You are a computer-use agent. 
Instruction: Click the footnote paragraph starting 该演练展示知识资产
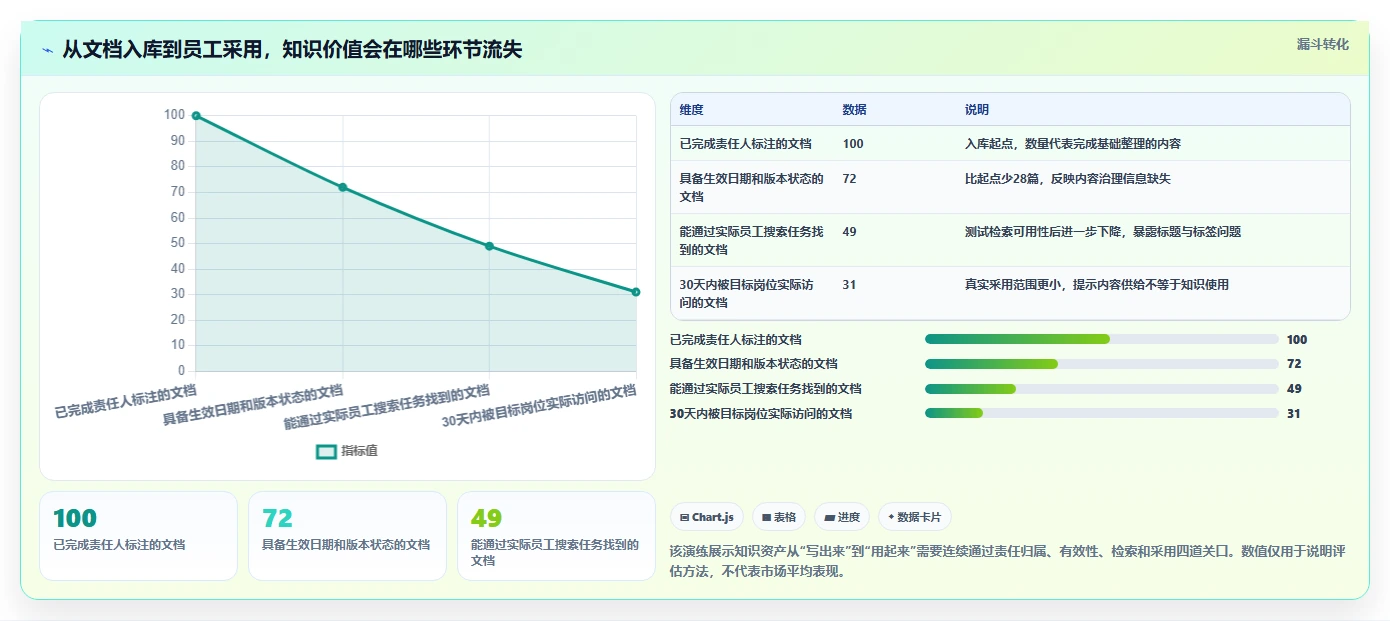[x=1009, y=561]
